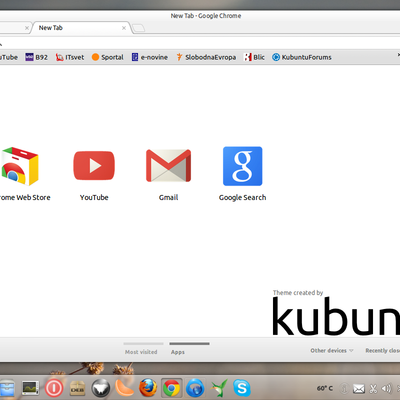This screenshot has height=400, width=400.
Task: Open the Chrome Web Store app
Action: 19,166
